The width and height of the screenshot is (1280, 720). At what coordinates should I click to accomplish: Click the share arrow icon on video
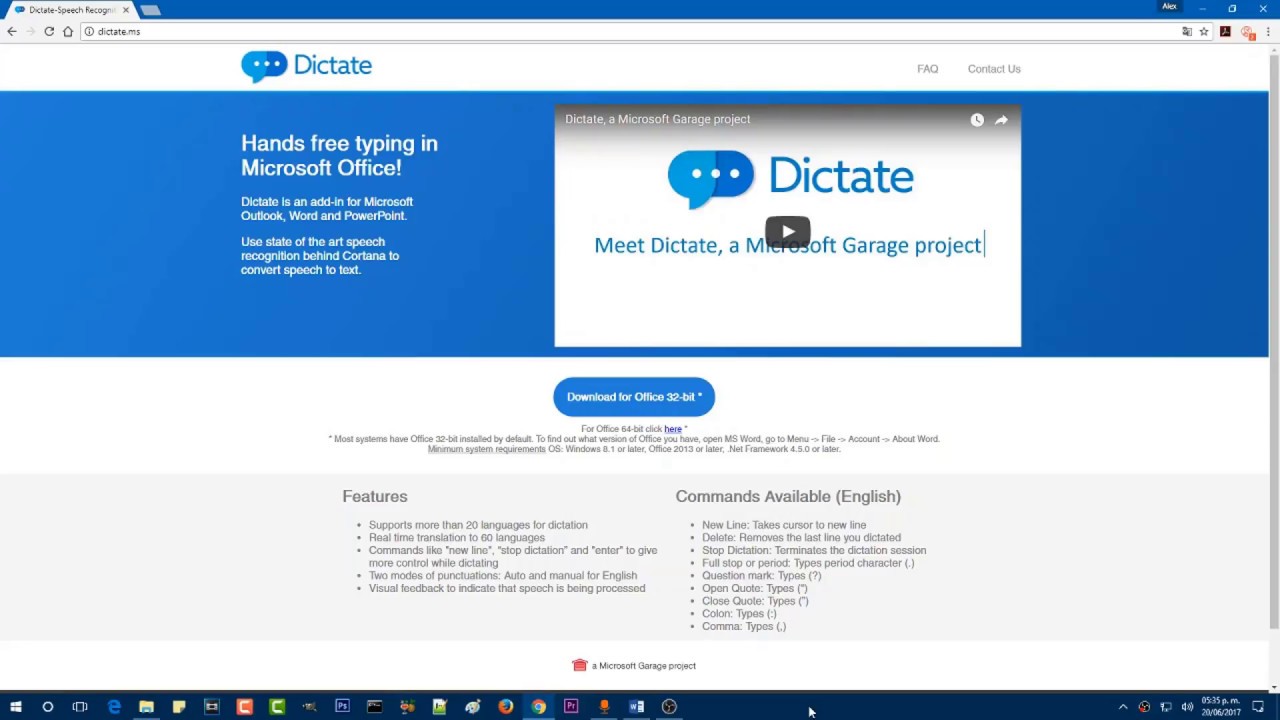tap(1001, 120)
